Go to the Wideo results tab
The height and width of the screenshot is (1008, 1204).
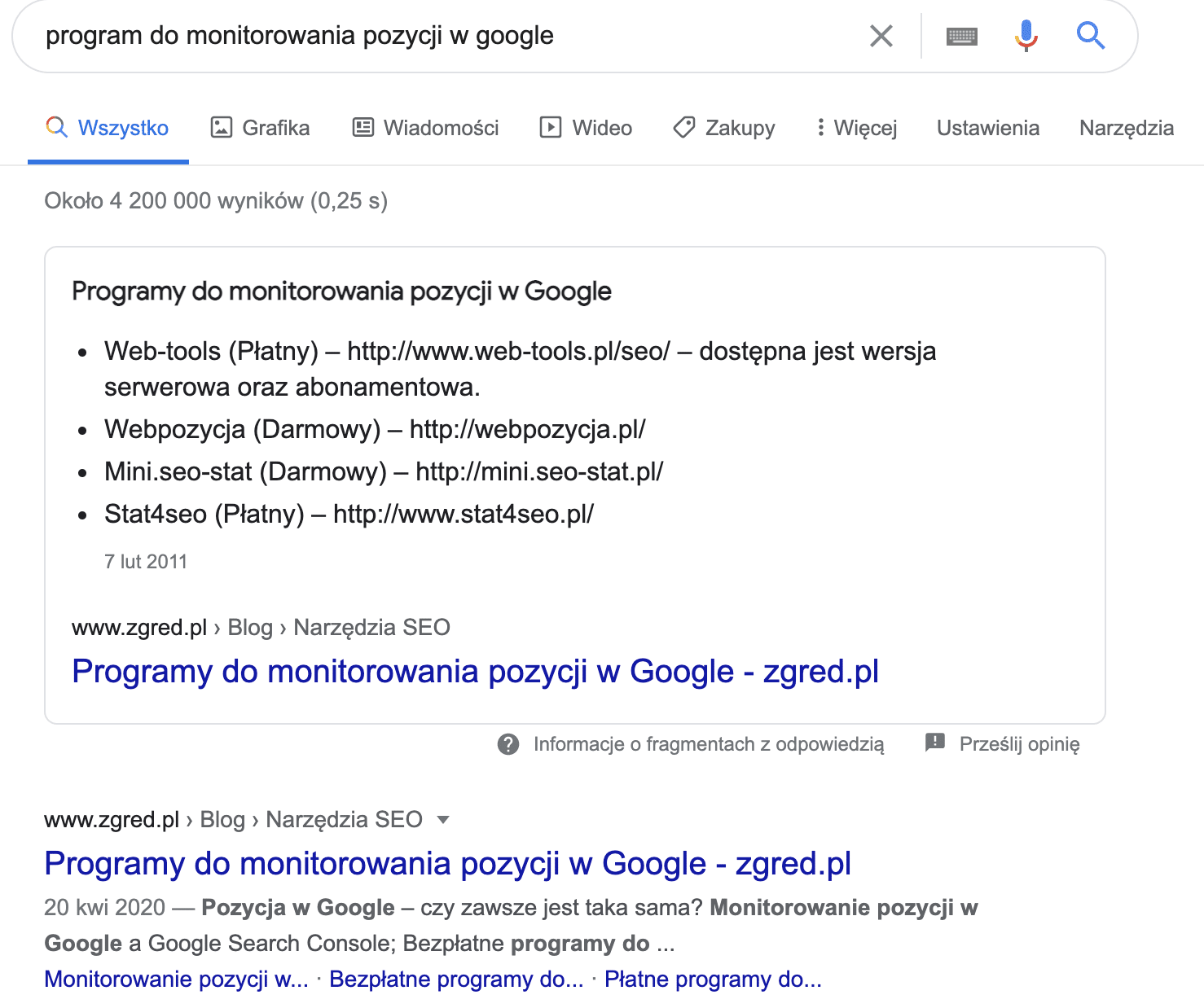coord(586,128)
